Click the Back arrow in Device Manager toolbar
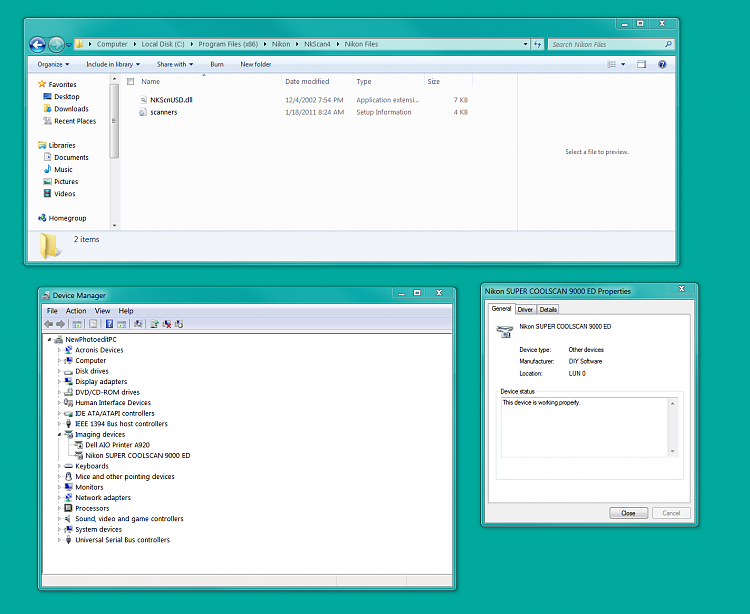 click(48, 324)
